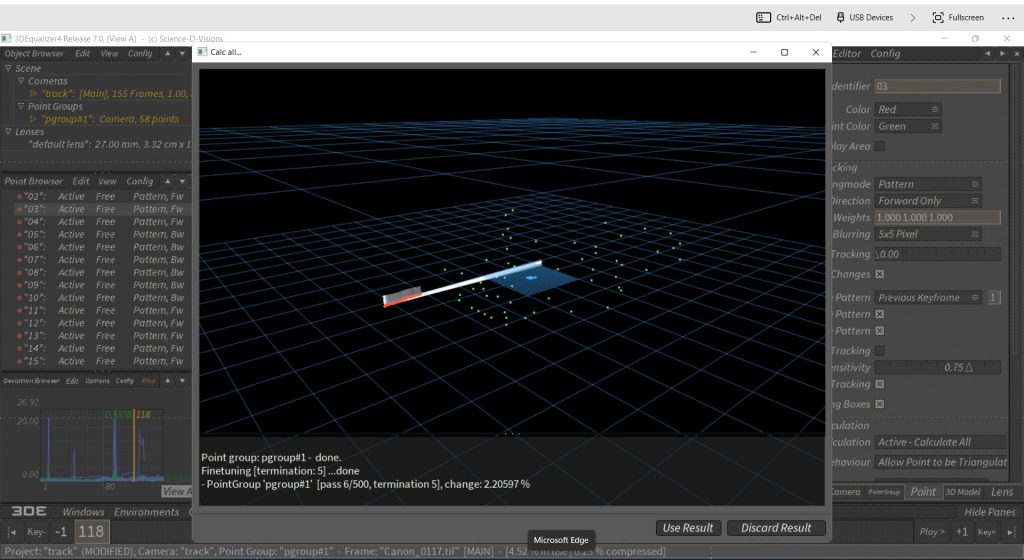
Task: Expand the "pgroup#1" point group entry
Action: click(33, 119)
